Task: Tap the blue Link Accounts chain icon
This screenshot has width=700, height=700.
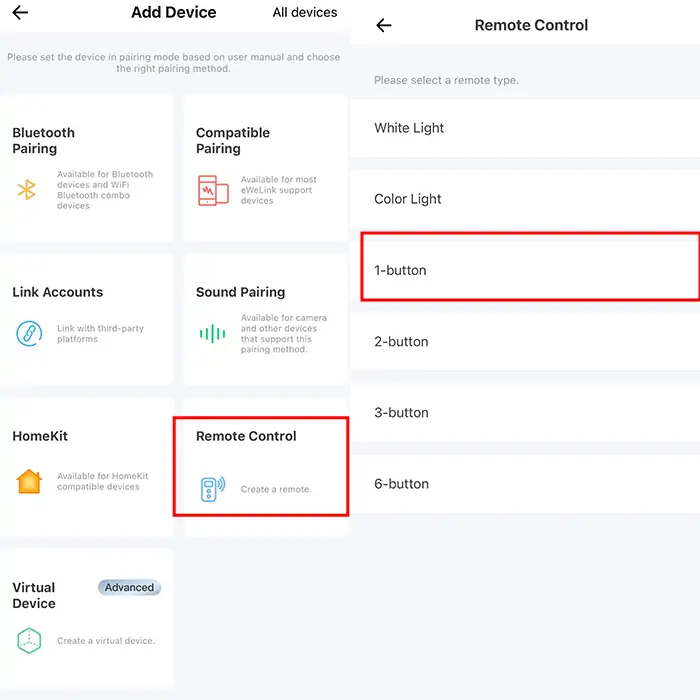Action: tap(29, 333)
